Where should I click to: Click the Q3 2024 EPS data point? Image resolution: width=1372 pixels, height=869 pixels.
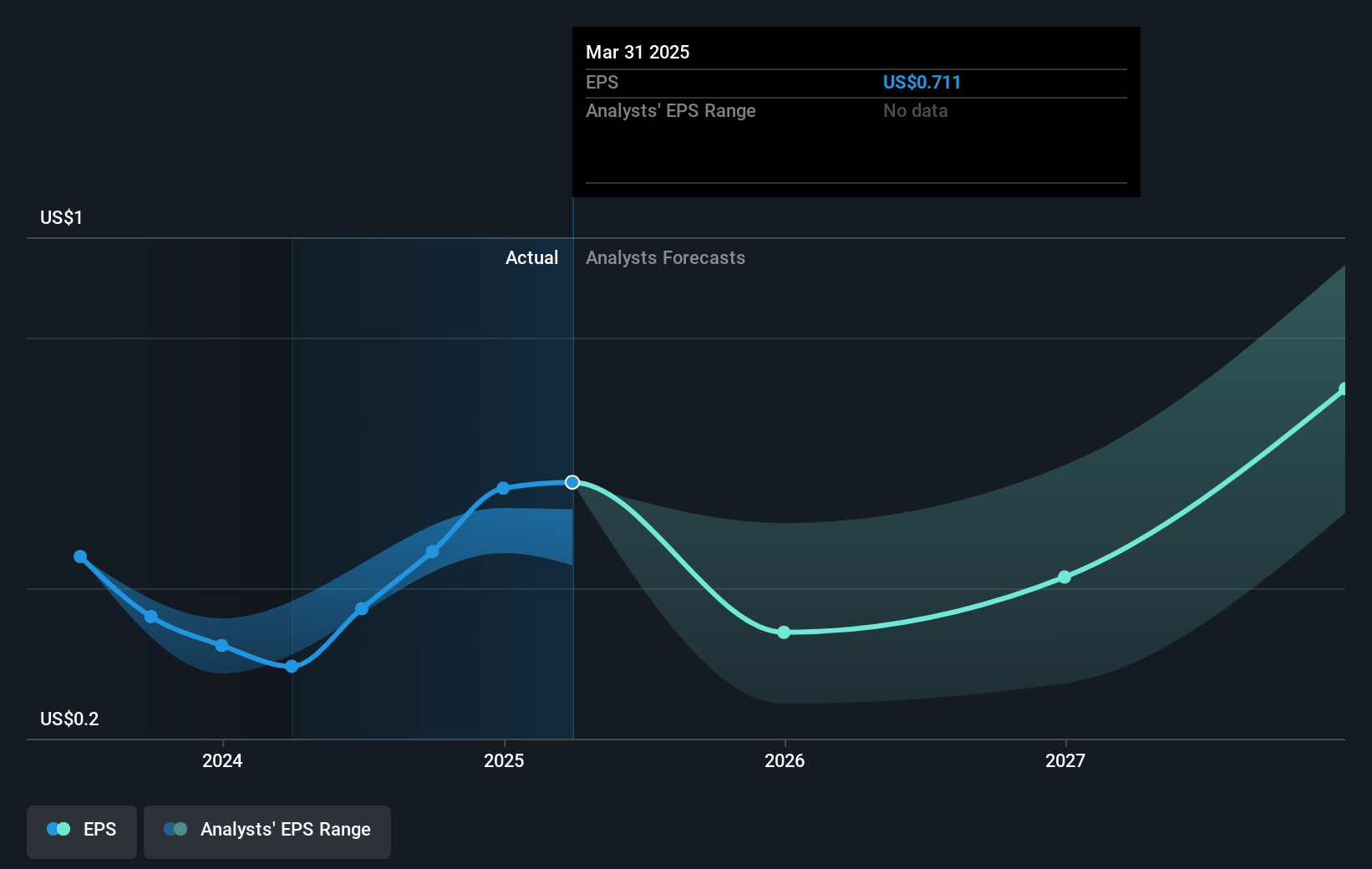(432, 551)
